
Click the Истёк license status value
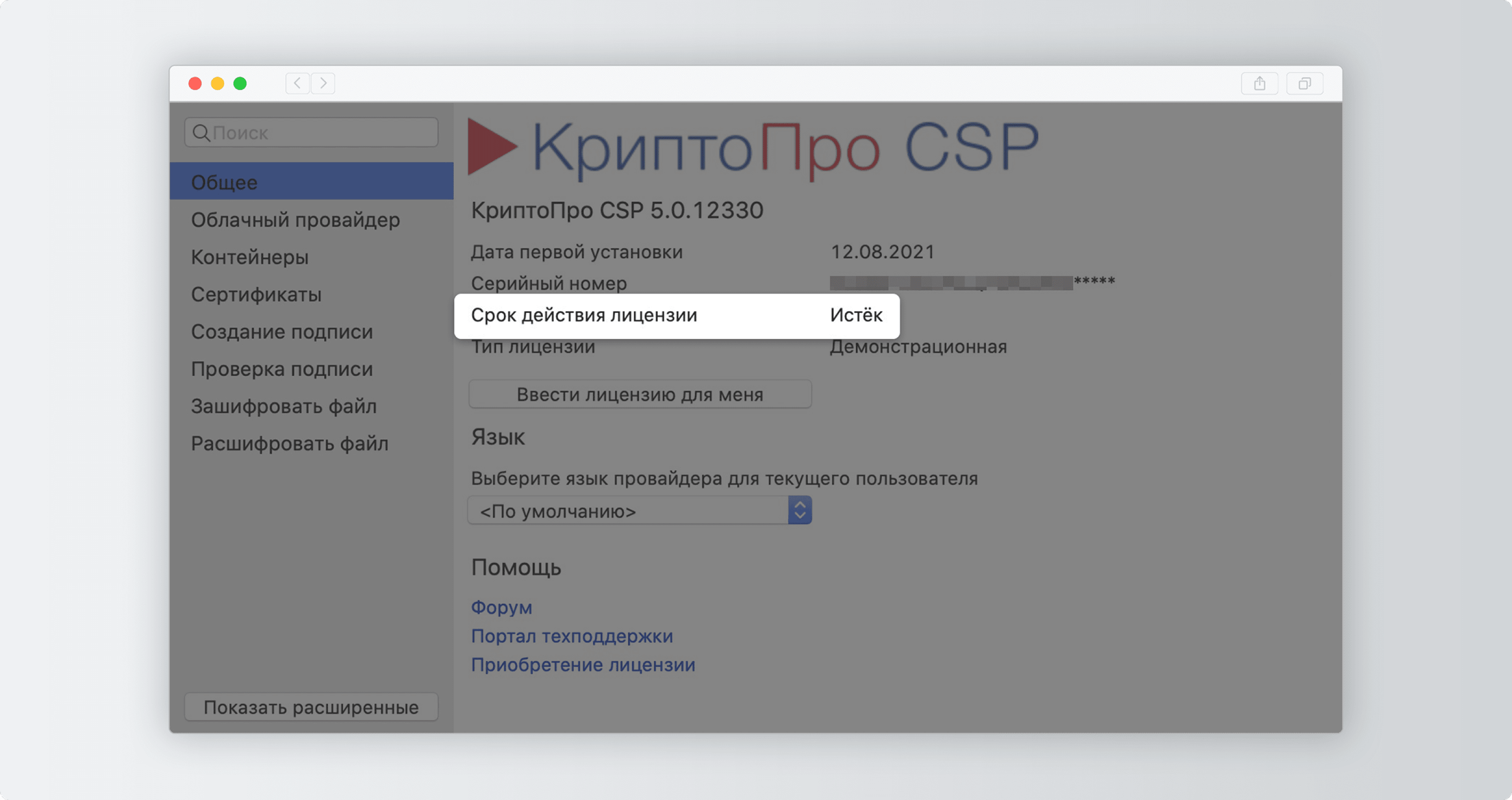coord(856,315)
